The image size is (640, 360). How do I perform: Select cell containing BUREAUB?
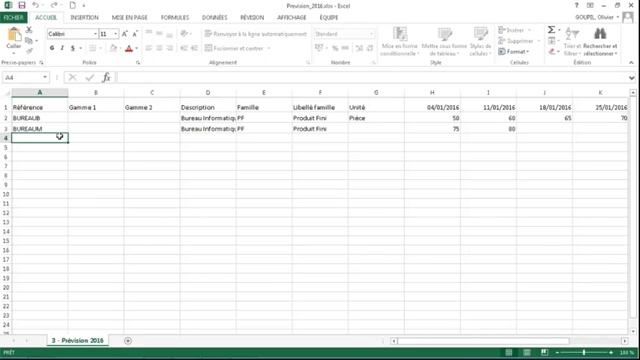click(x=40, y=118)
